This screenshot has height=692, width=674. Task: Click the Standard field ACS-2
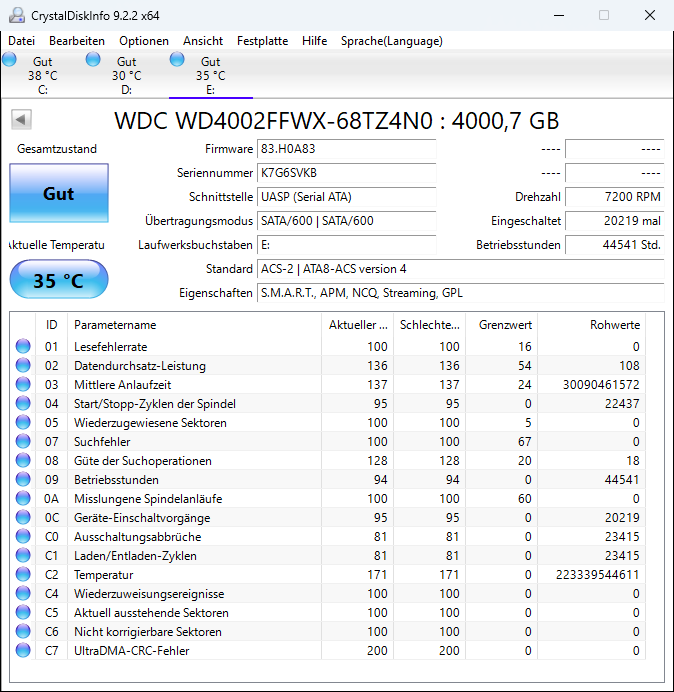[460, 269]
